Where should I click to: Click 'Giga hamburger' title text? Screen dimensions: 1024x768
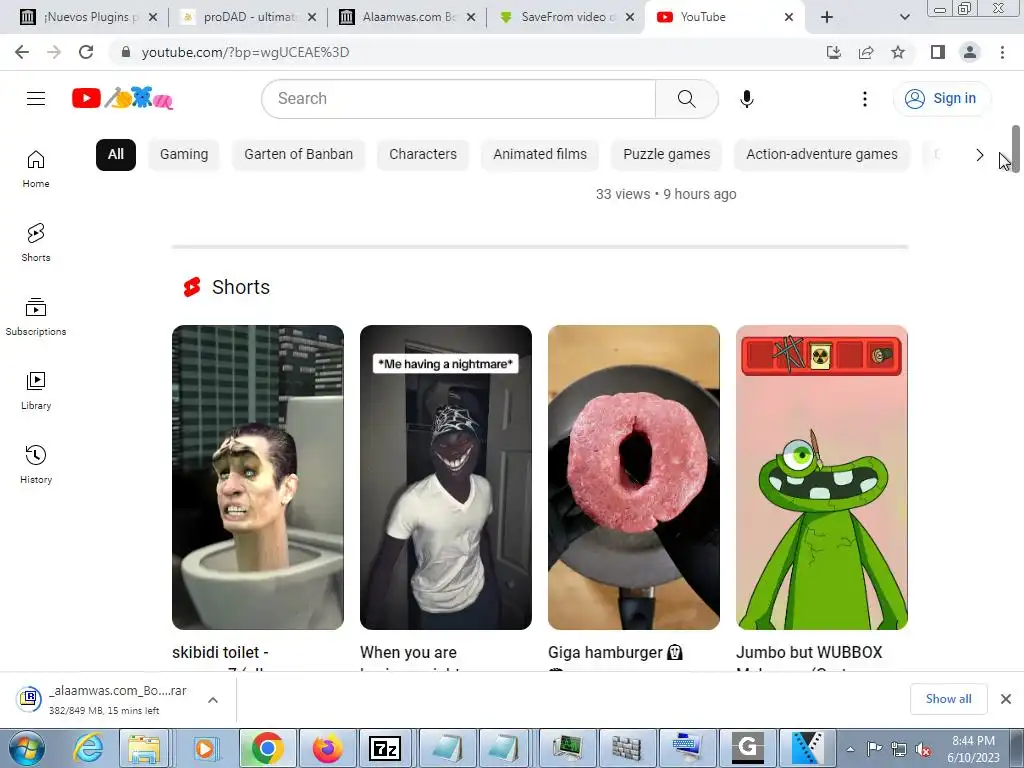[x=605, y=652]
